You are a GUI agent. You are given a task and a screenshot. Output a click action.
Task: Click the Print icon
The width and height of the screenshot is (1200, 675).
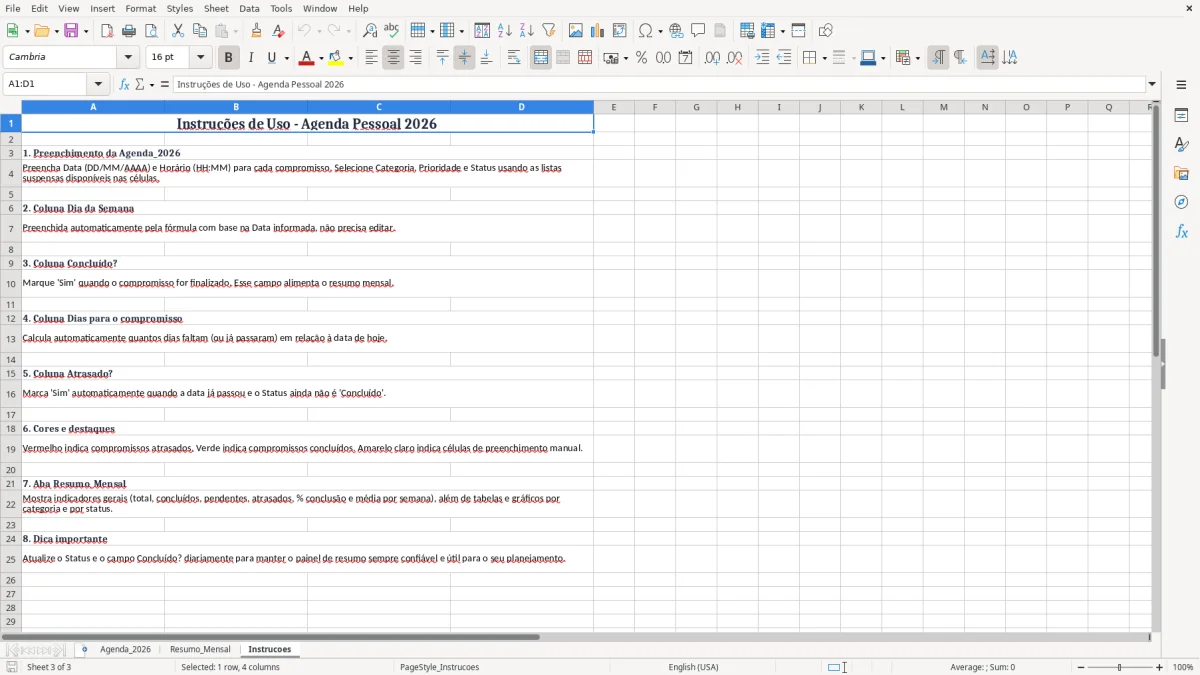(129, 31)
